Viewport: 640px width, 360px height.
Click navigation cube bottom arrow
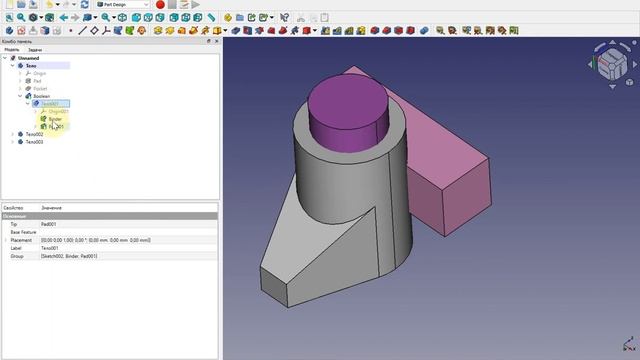[x=613, y=87]
